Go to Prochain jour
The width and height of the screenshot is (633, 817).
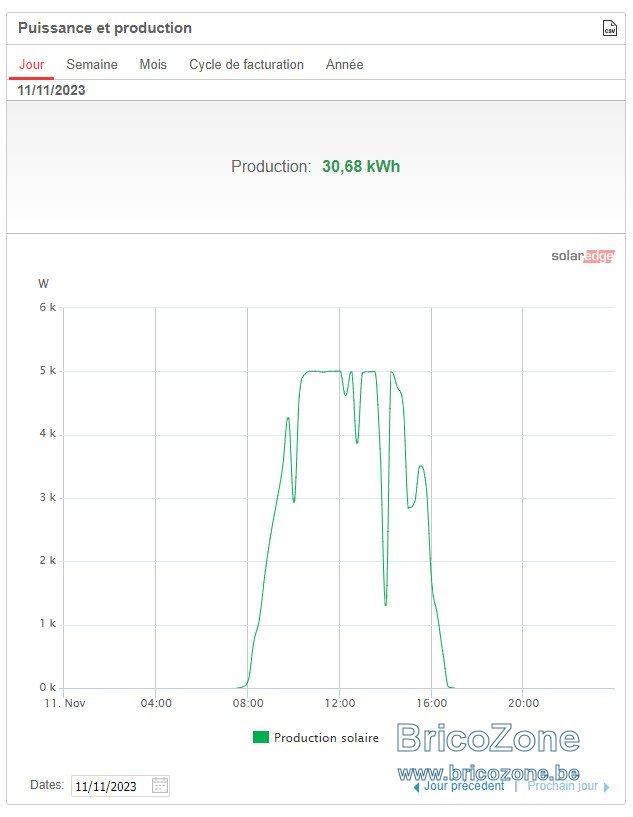pyautogui.click(x=562, y=786)
